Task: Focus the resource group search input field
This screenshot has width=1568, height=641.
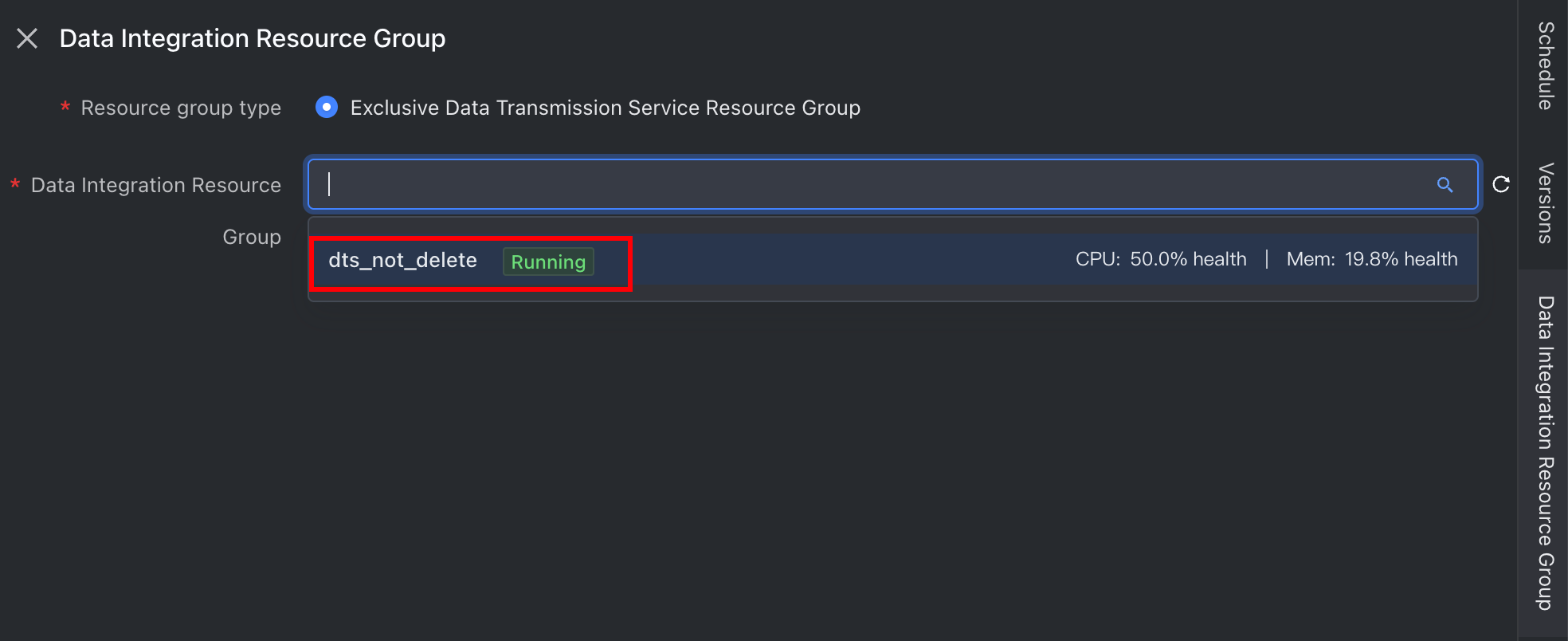Action: point(892,184)
